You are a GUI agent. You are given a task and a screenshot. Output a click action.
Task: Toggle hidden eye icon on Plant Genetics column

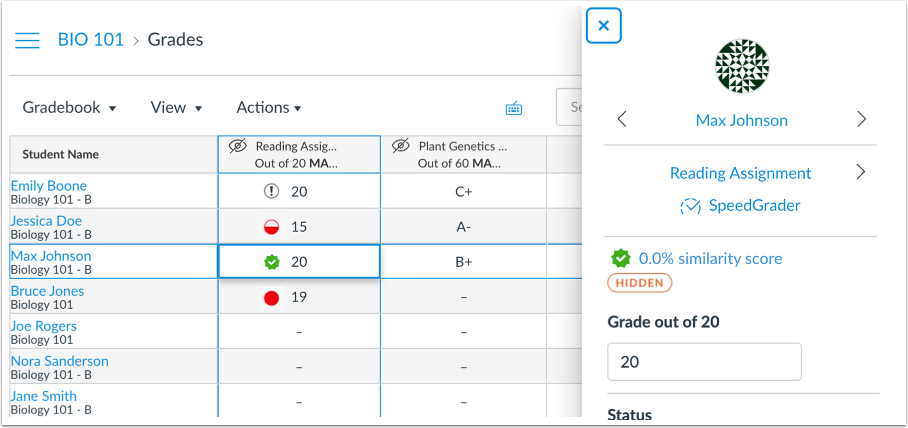click(400, 146)
